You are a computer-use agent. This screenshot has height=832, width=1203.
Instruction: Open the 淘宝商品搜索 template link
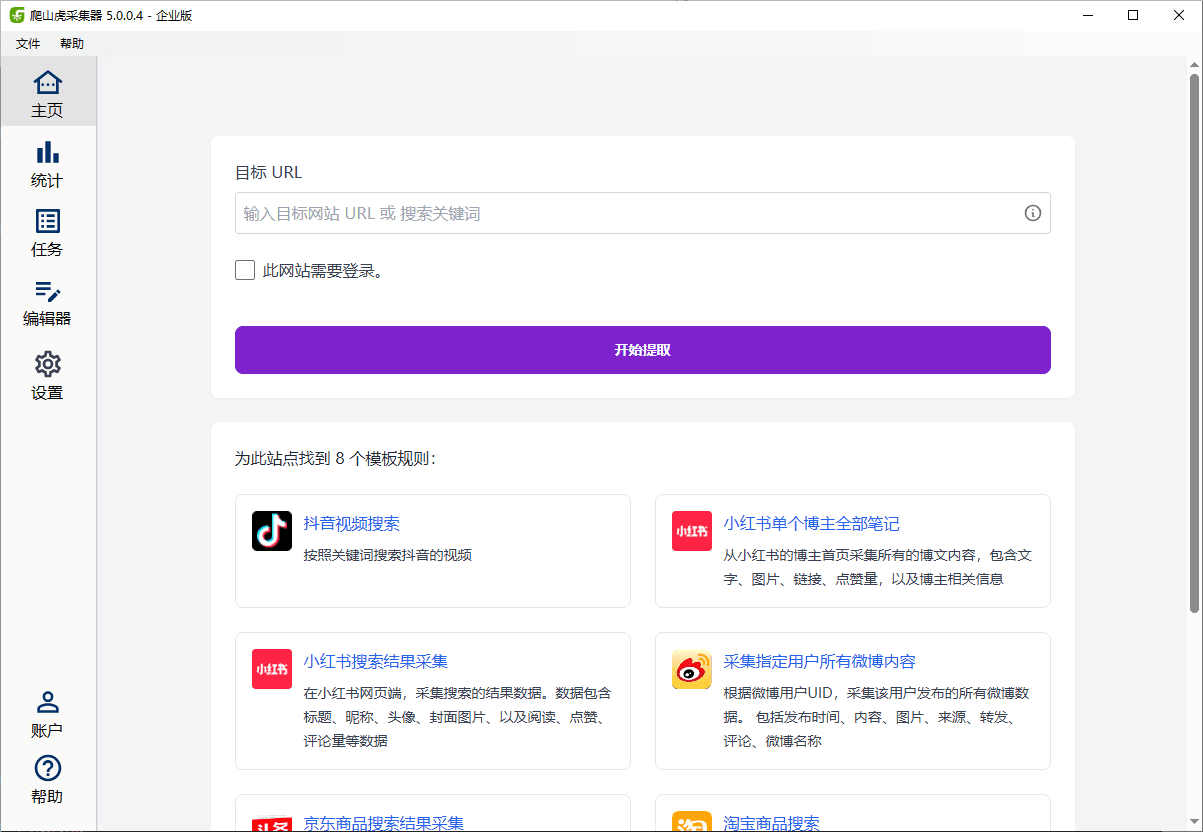click(x=772, y=823)
